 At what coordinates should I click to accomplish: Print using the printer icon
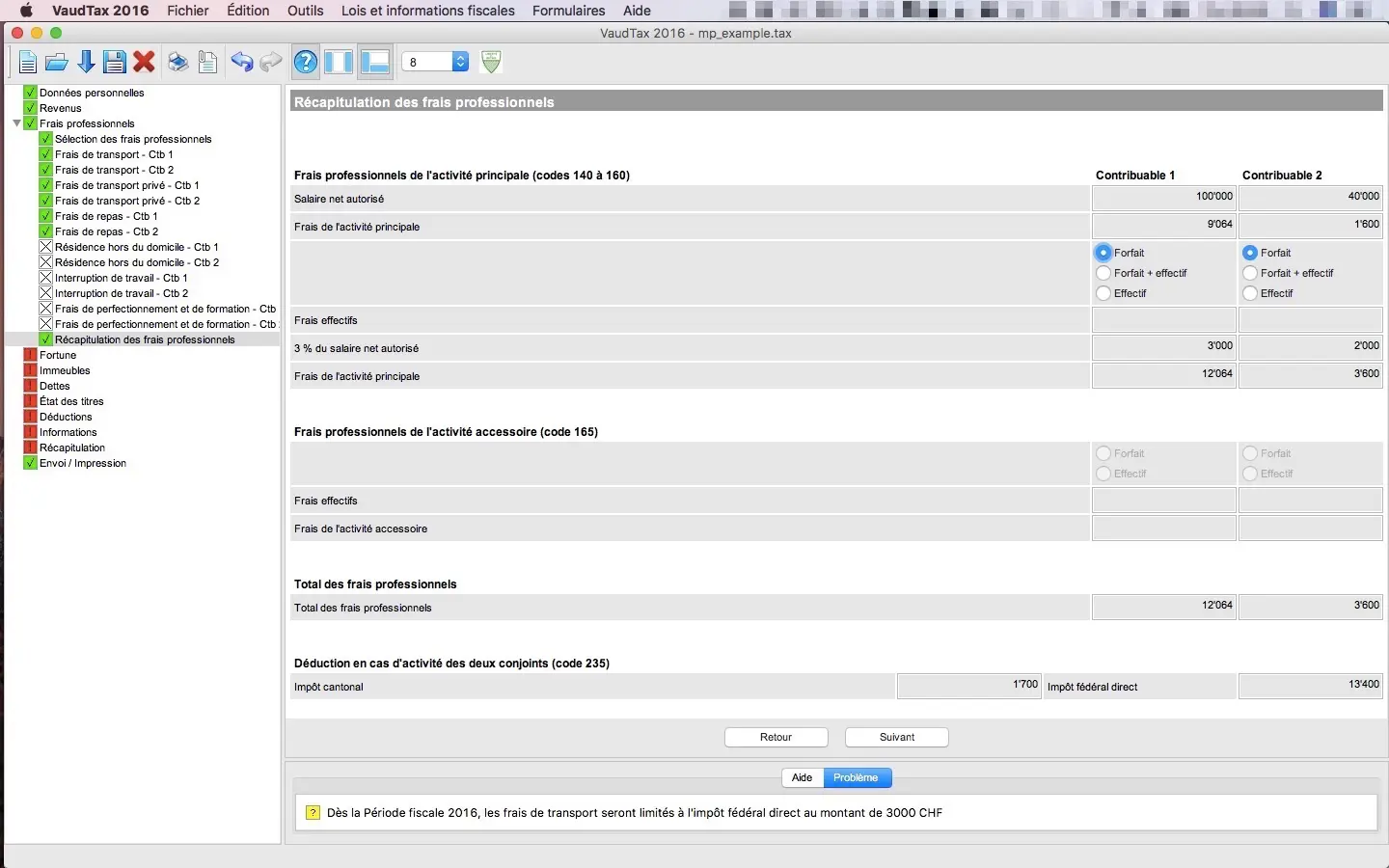[177, 63]
